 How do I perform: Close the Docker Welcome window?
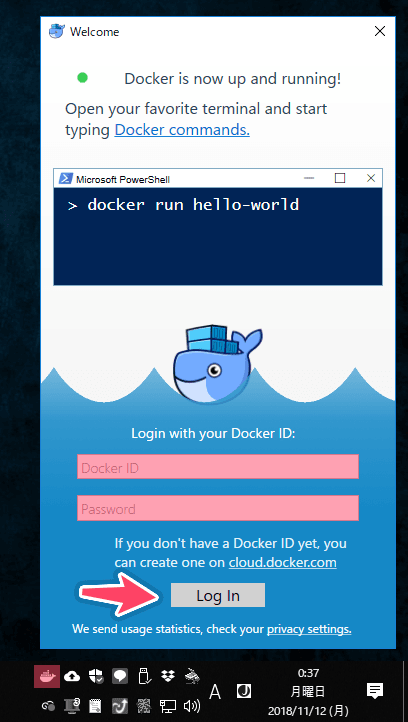[380, 31]
